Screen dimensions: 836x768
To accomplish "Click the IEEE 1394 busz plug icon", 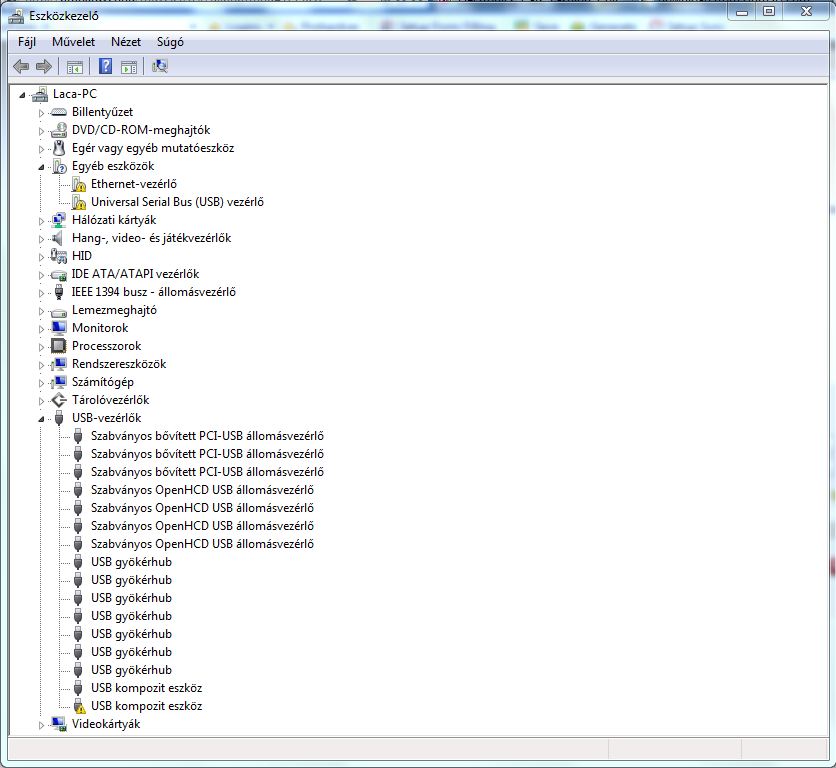I will (x=59, y=292).
